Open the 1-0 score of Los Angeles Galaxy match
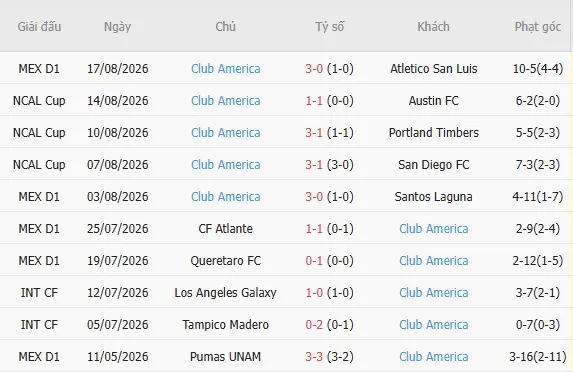The image size is (573, 372). 314,293
